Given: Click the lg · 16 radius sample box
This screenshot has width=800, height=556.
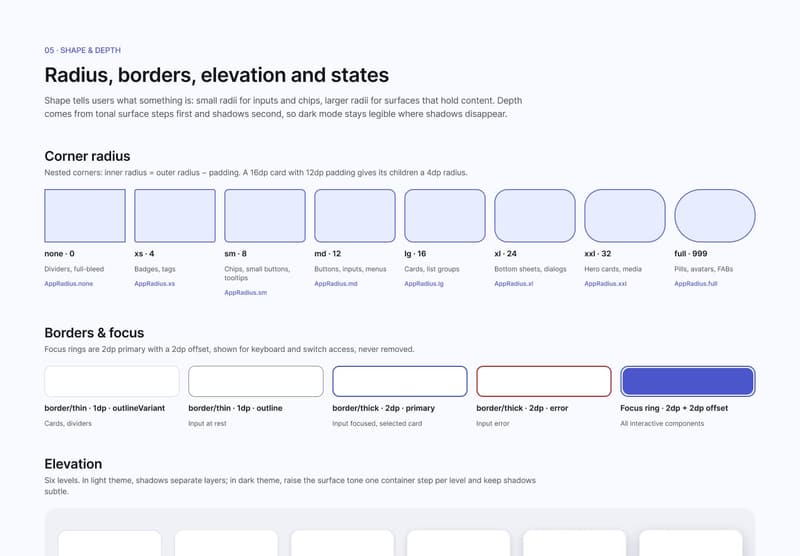Looking at the screenshot, I should (445, 216).
